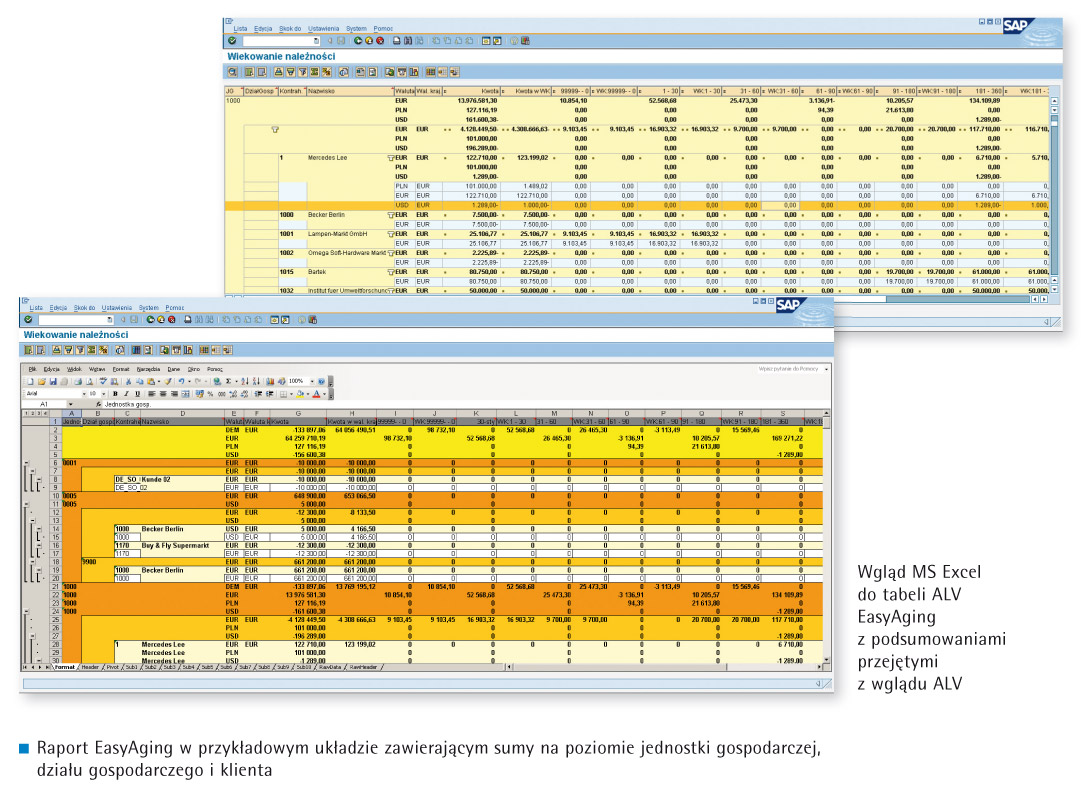Select Excel column header G
The height and width of the screenshot is (802, 1081).
[298, 414]
